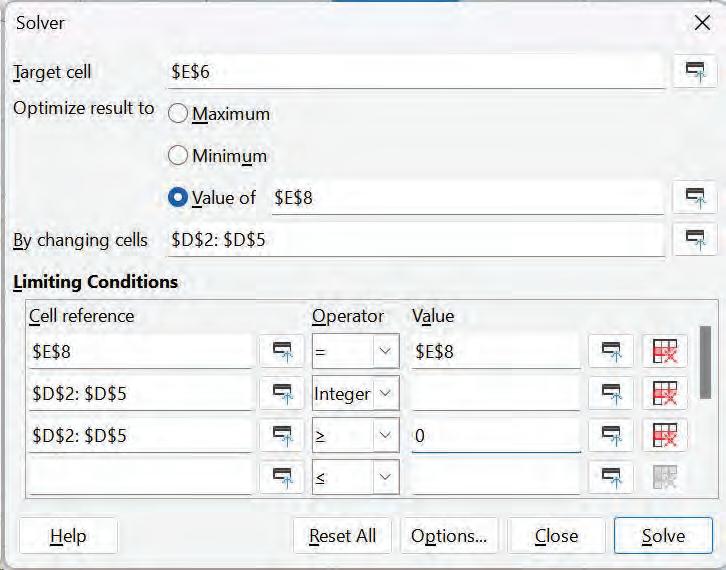Screen dimensions: 726x570
Task: Click shrink icon for By changing cells
Action: 695,240
